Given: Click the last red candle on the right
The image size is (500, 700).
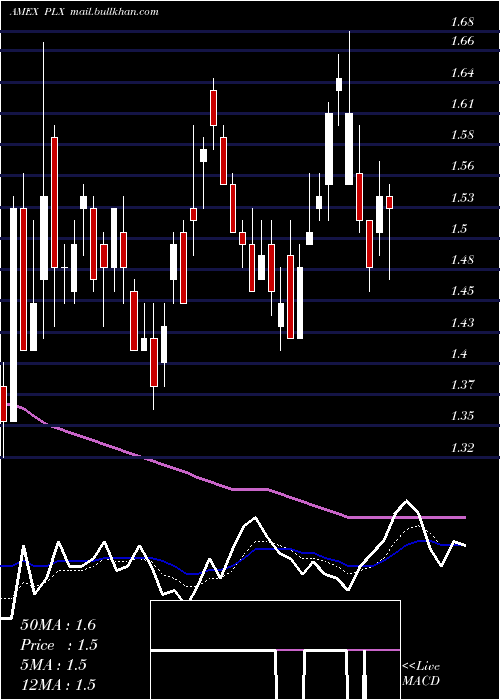Looking at the screenshot, I should (x=389, y=202).
